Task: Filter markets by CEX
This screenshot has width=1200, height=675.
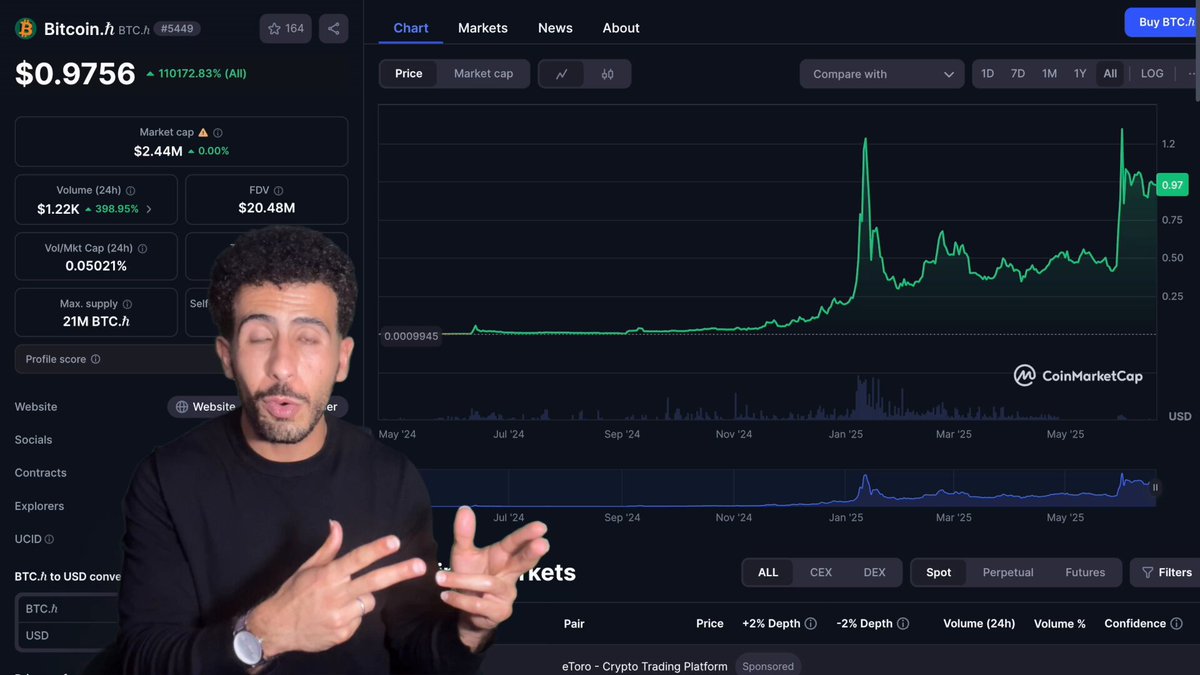Action: pyautogui.click(x=821, y=573)
